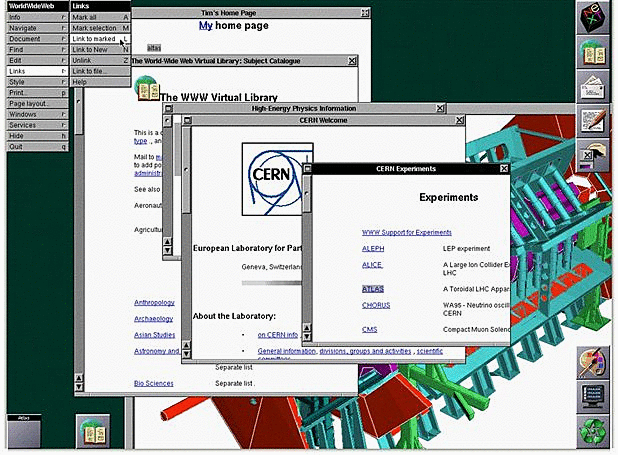
Task: Choose Link to New
Action: (101, 50)
